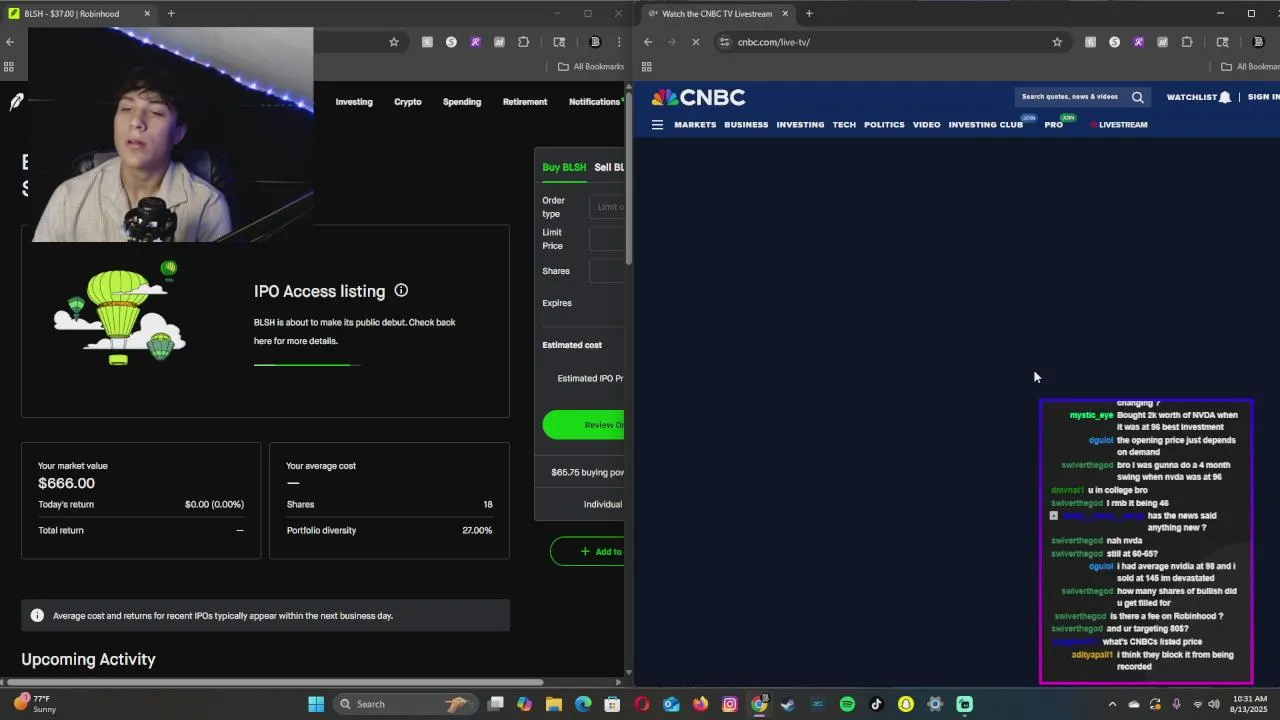Image resolution: width=1280 pixels, height=720 pixels.
Task: Open extensions puzzle icon in CNBC window
Action: [1187, 42]
